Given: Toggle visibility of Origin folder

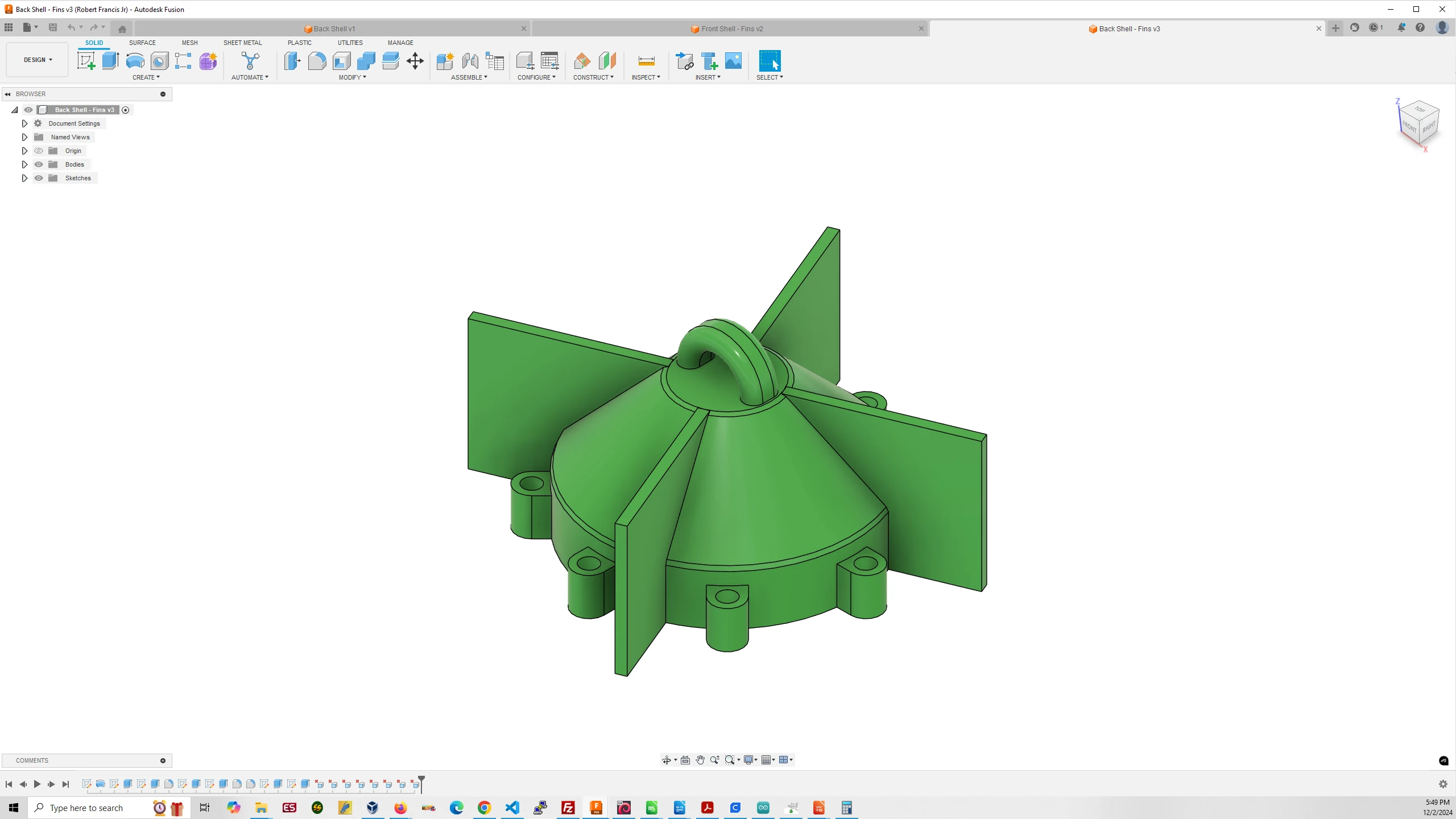Looking at the screenshot, I should click(39, 150).
